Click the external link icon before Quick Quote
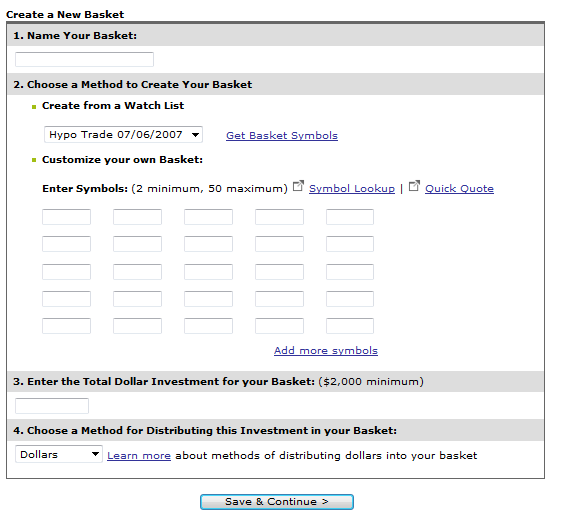The image size is (563, 523). 414,186
